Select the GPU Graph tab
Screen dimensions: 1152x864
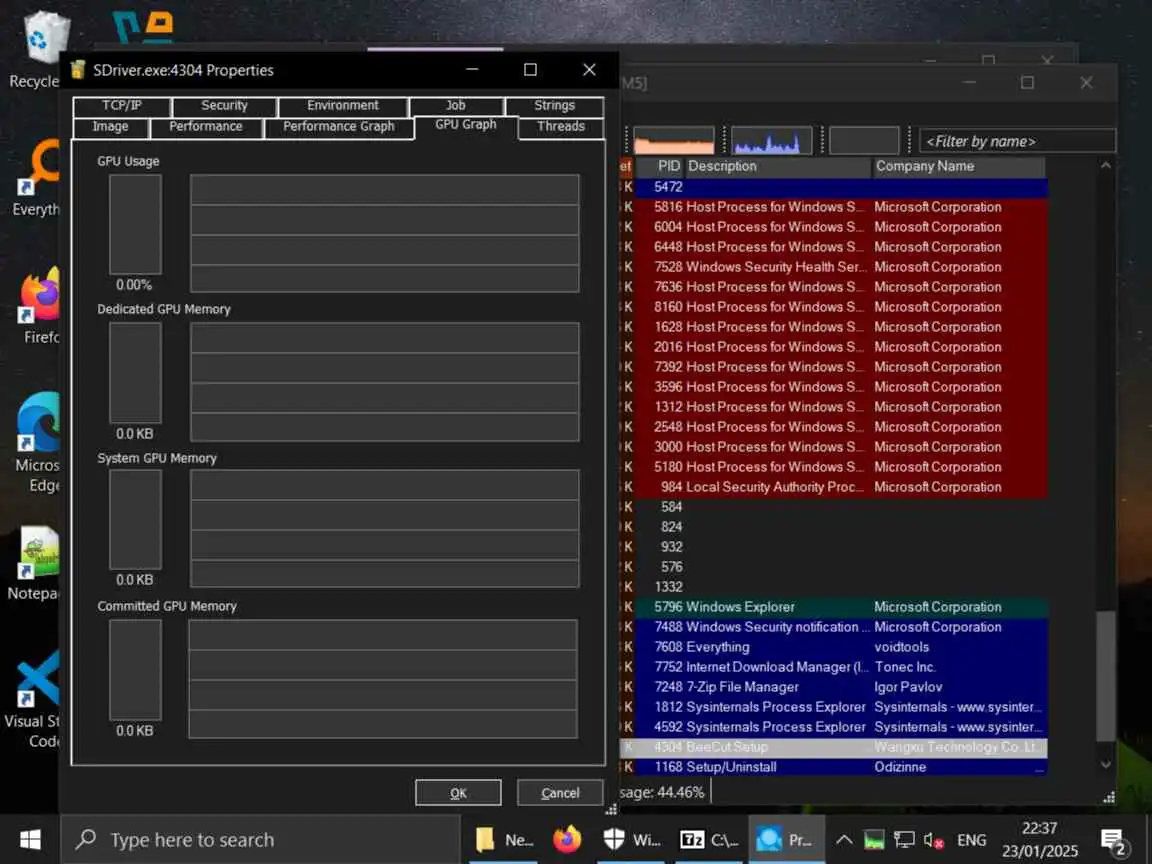point(466,126)
